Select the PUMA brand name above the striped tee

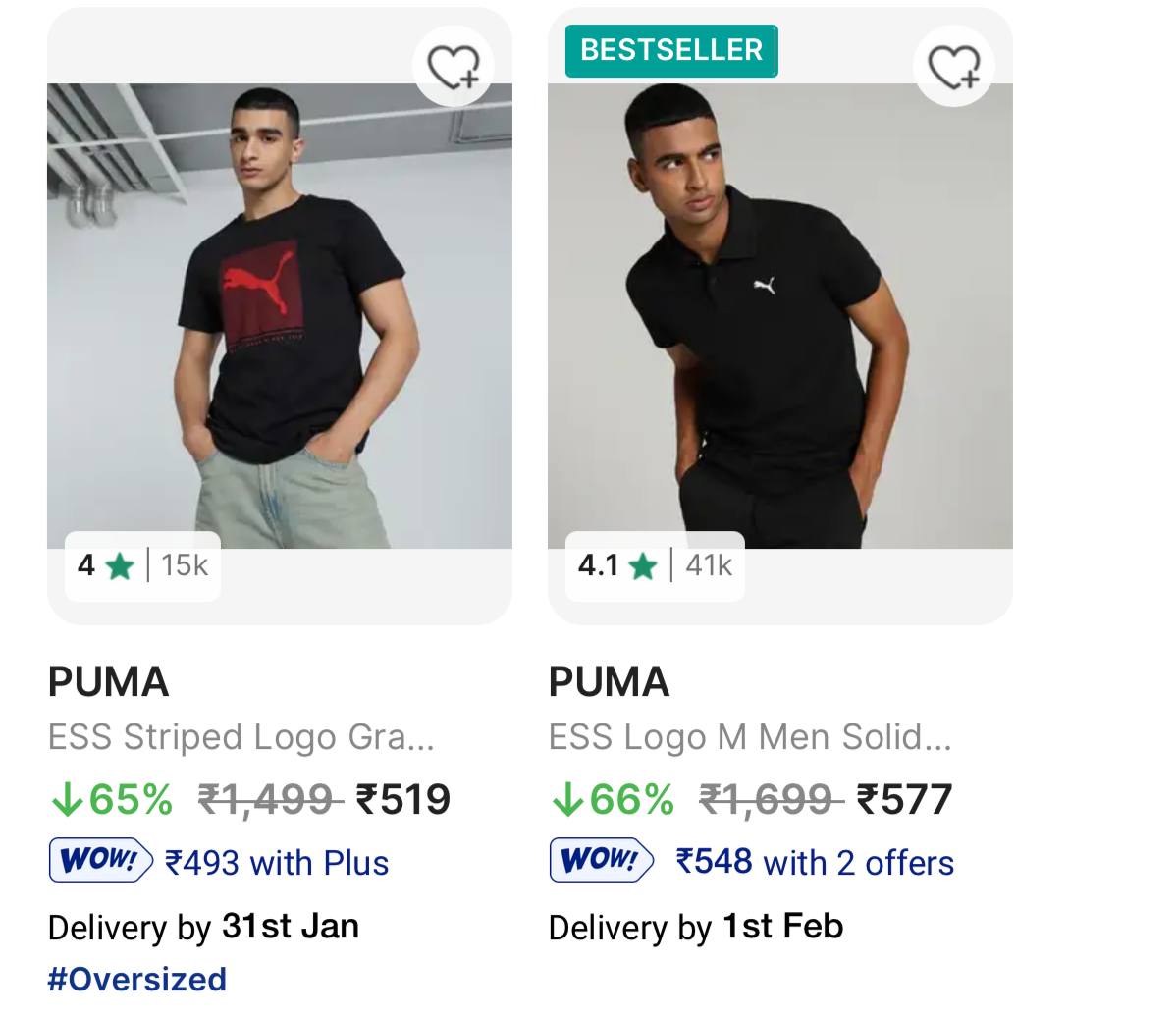[108, 682]
